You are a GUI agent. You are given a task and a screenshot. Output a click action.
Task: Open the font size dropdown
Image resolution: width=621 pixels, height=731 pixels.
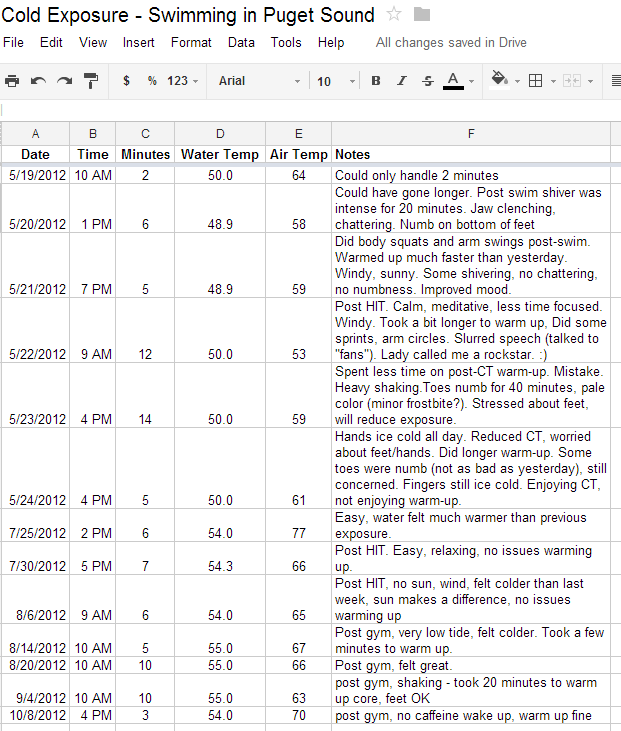335,81
